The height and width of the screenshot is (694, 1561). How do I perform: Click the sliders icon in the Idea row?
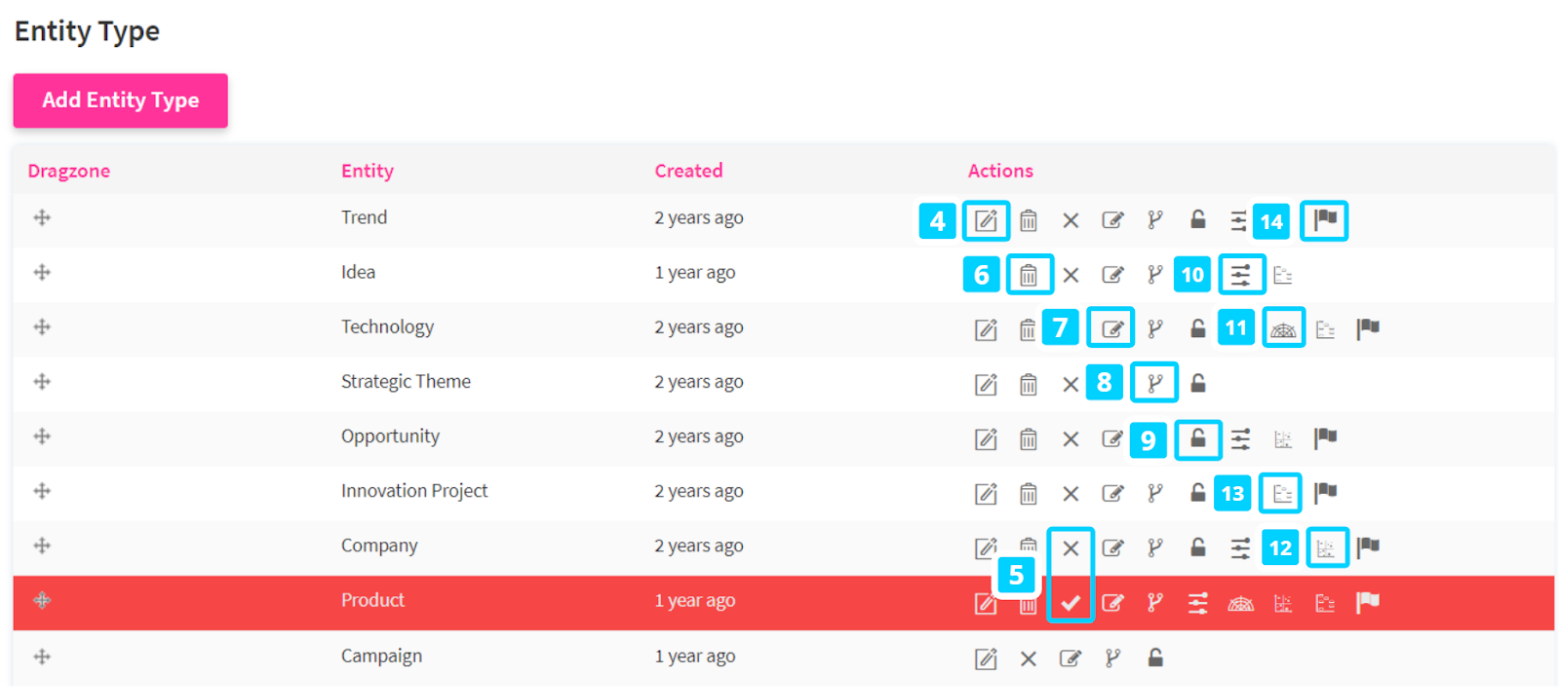pos(1241,274)
